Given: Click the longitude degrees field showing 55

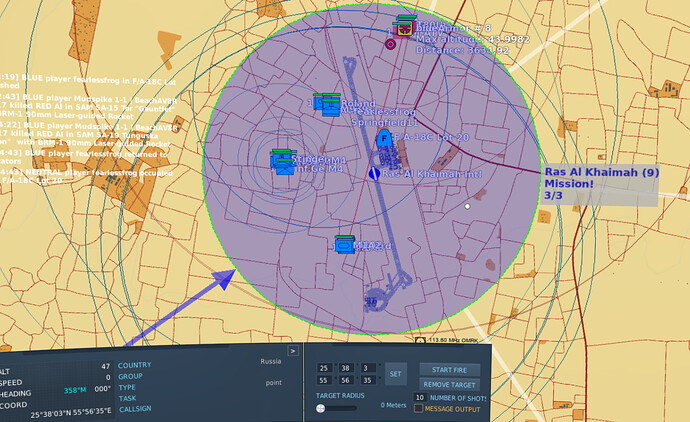Looking at the screenshot, I should coord(324,381).
